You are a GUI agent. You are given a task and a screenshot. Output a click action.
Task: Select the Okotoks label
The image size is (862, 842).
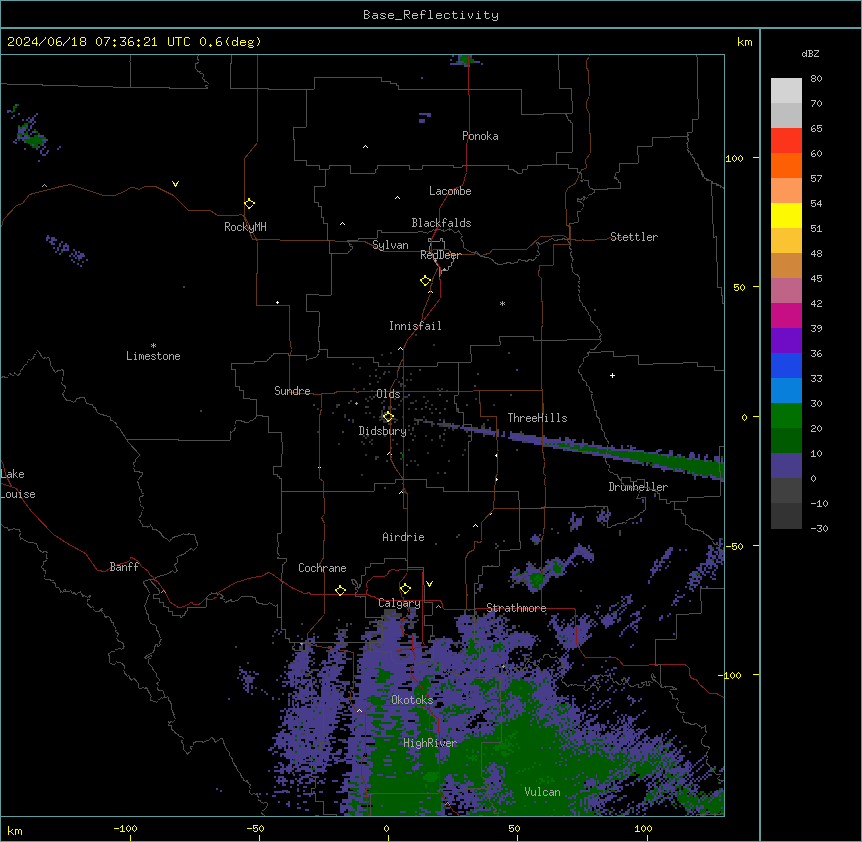412,700
